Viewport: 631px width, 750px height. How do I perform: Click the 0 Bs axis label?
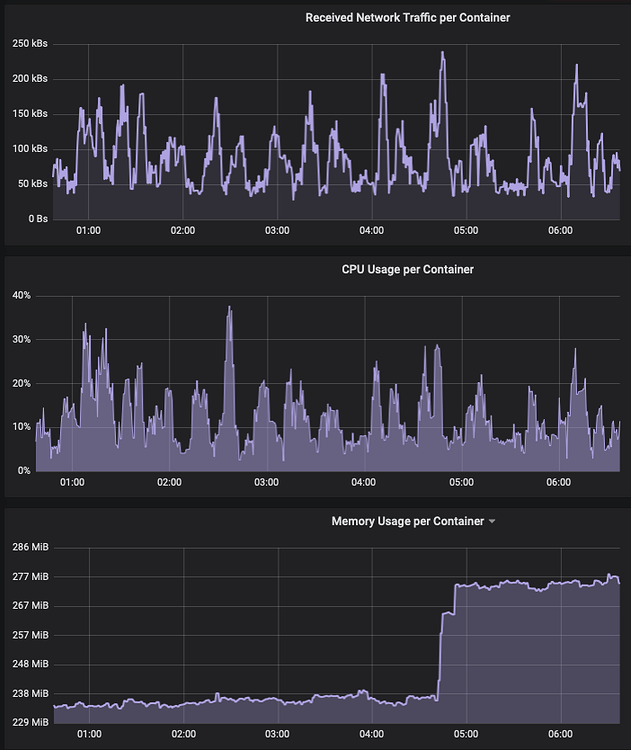[x=38, y=219]
